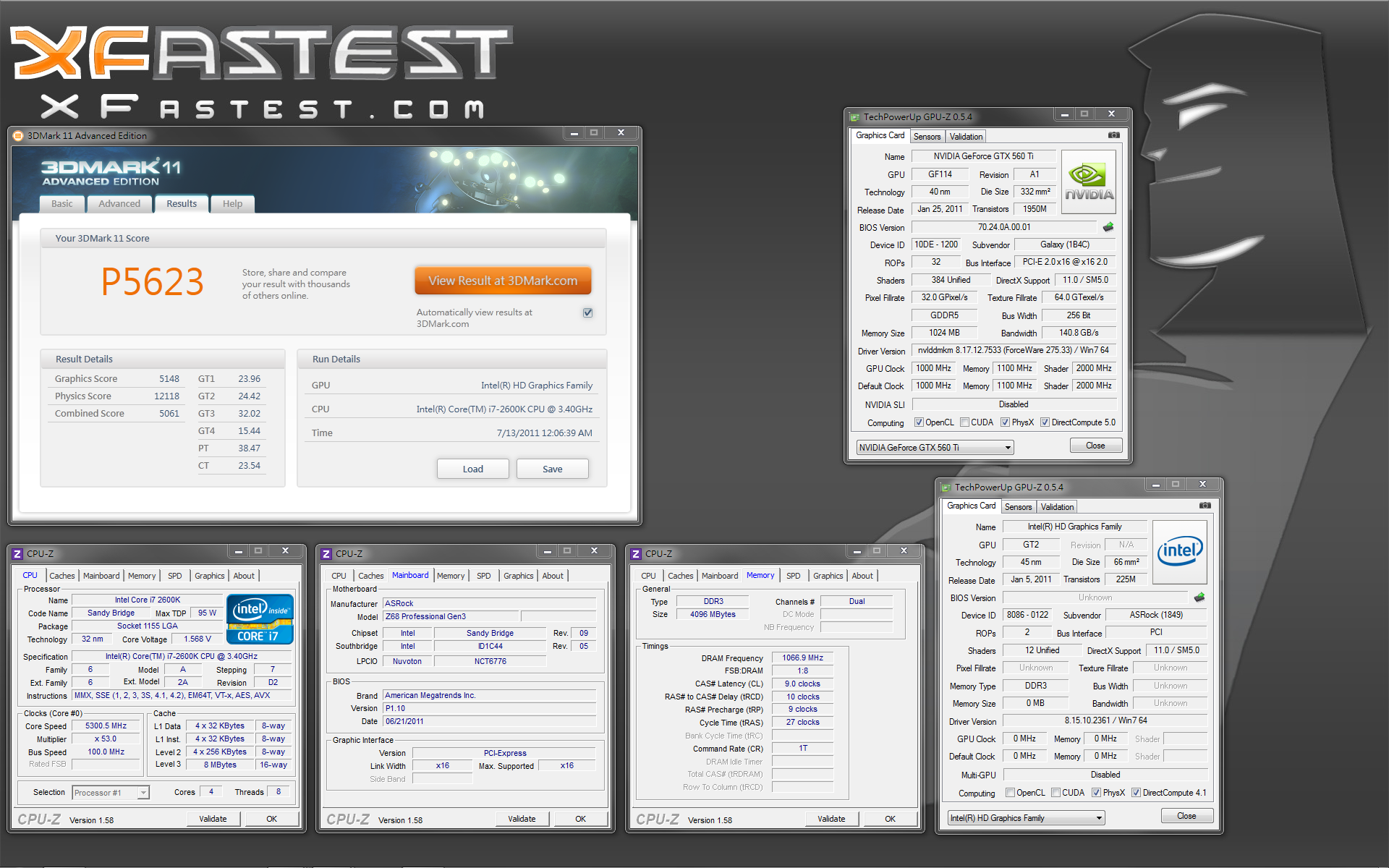
Task: Click Validate in Mainboard CPU-Z window
Action: [x=522, y=819]
